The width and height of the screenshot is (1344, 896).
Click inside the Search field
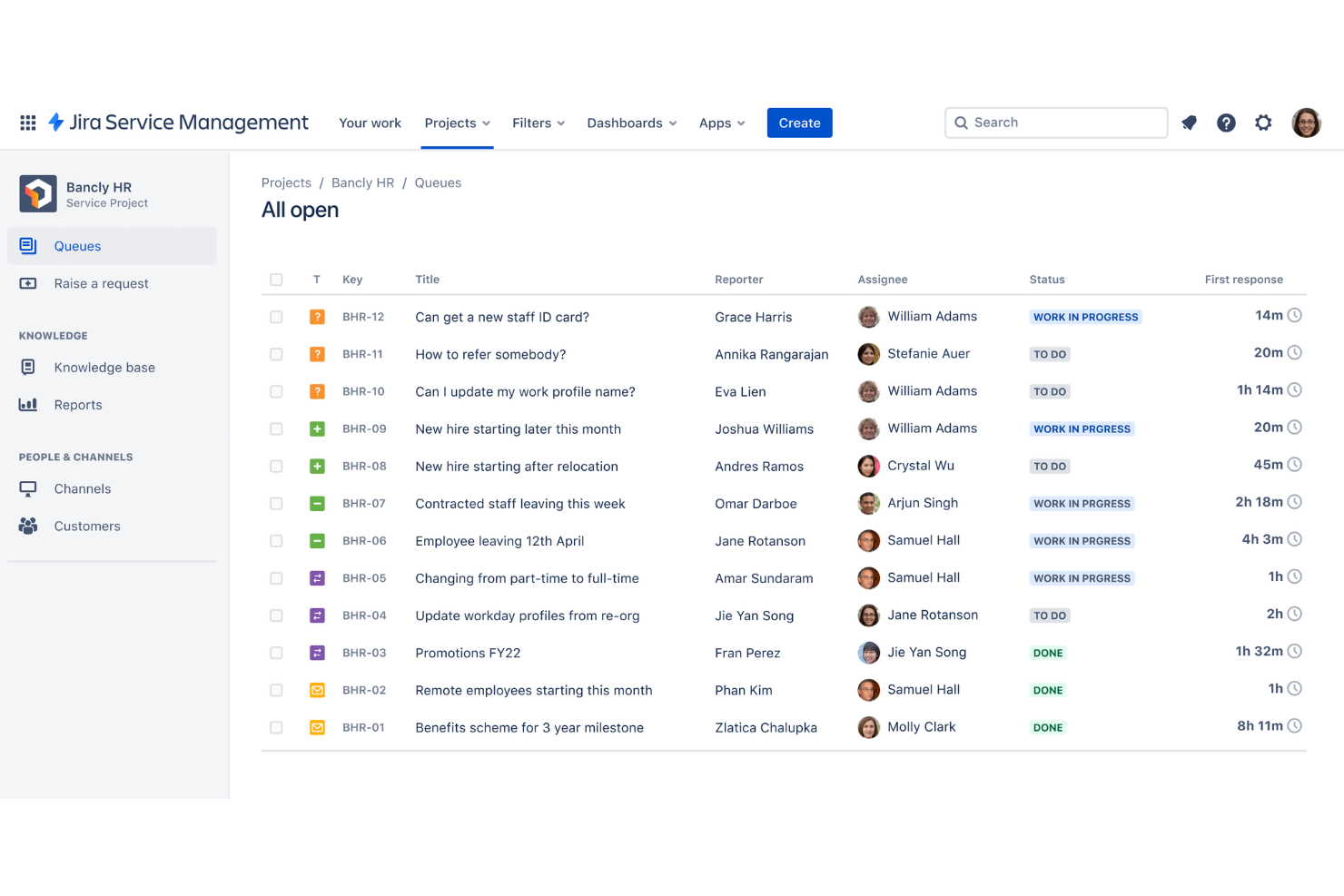pyautogui.click(x=1055, y=123)
